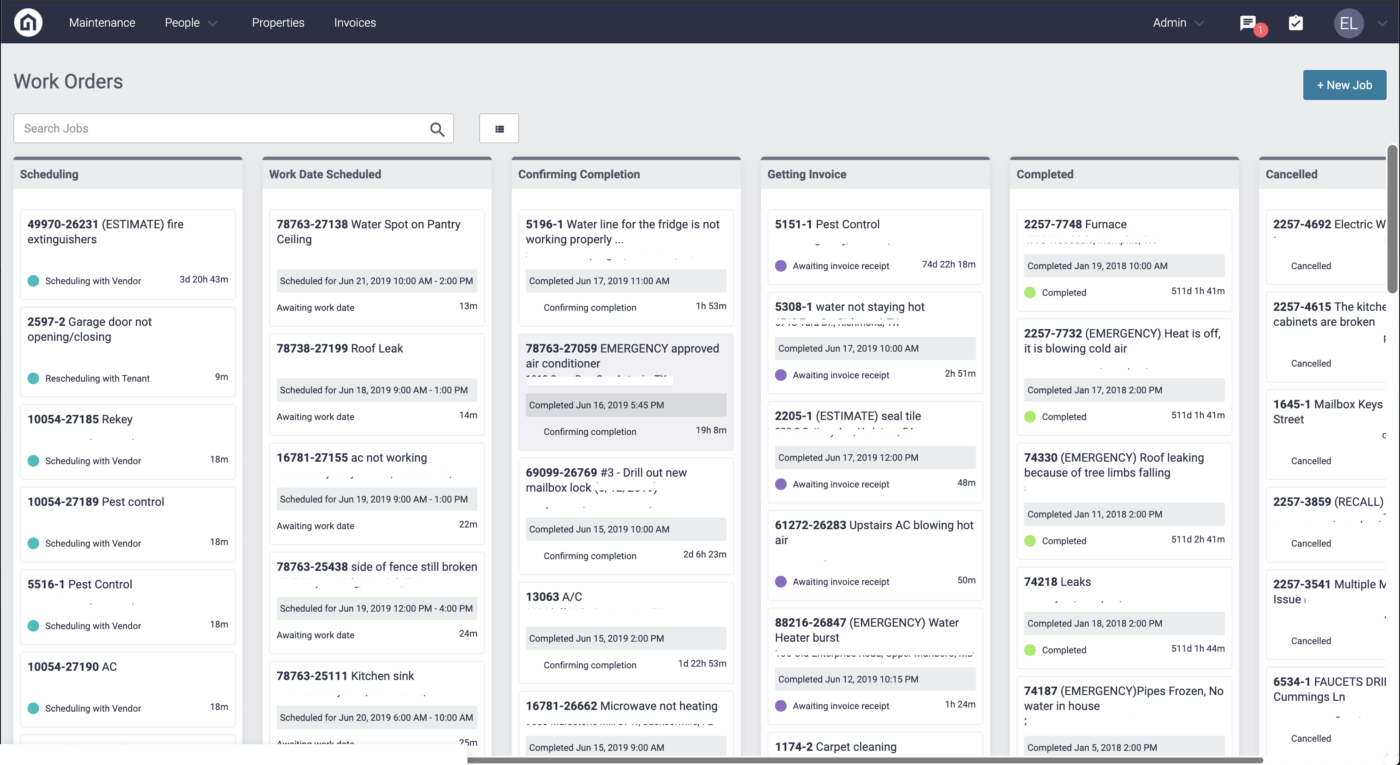Expand the People dropdown menu
The height and width of the screenshot is (765, 1400).
point(190,21)
